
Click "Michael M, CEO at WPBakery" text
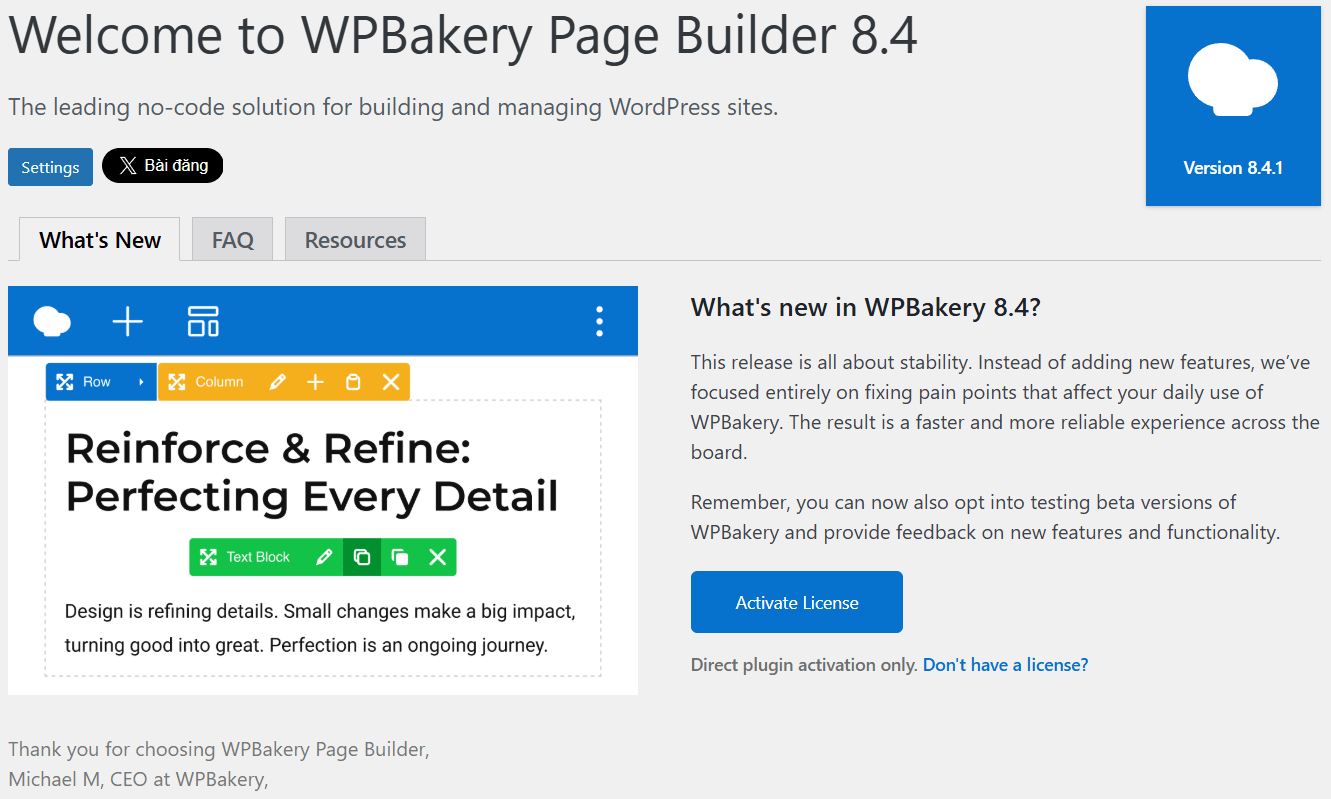138,779
